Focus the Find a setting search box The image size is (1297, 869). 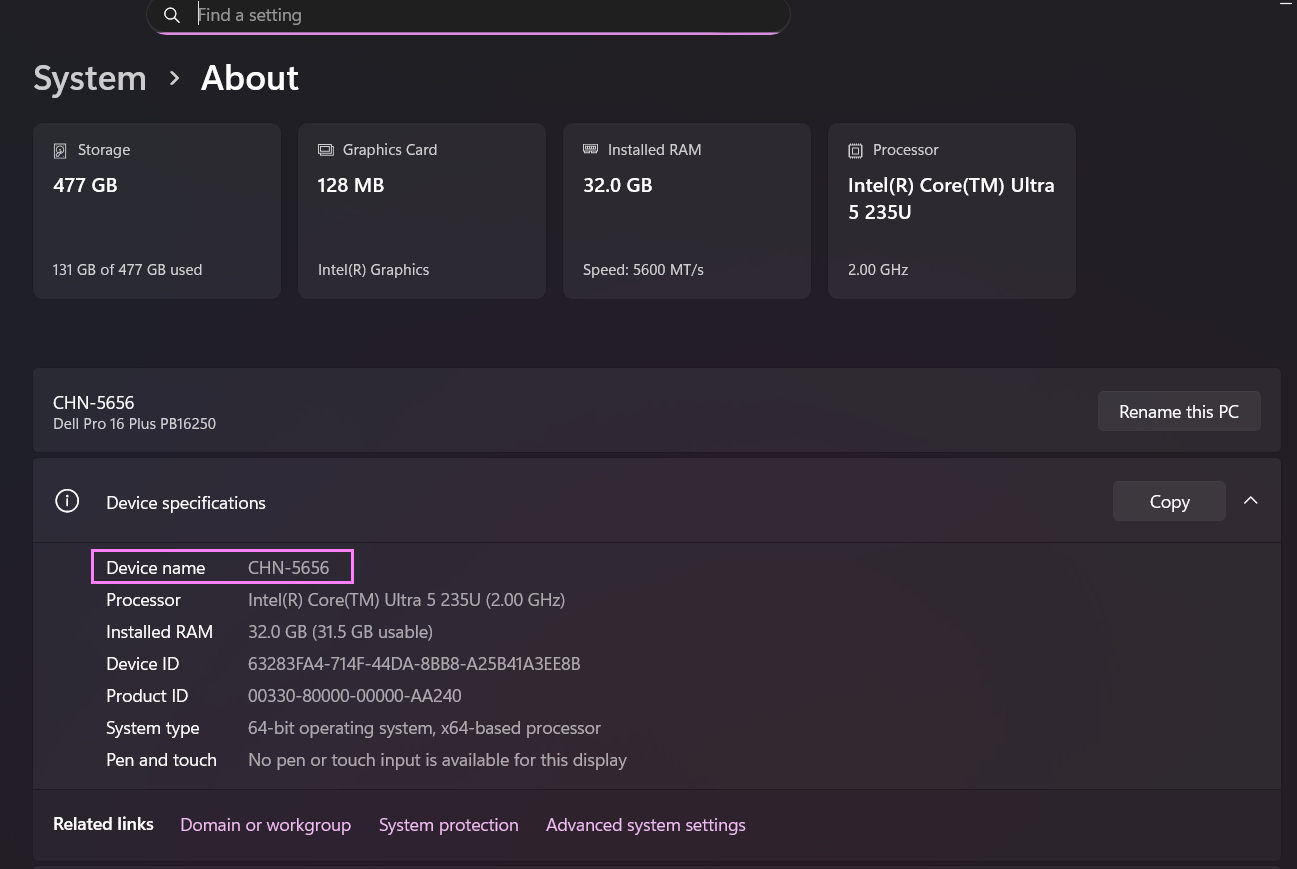pos(468,15)
